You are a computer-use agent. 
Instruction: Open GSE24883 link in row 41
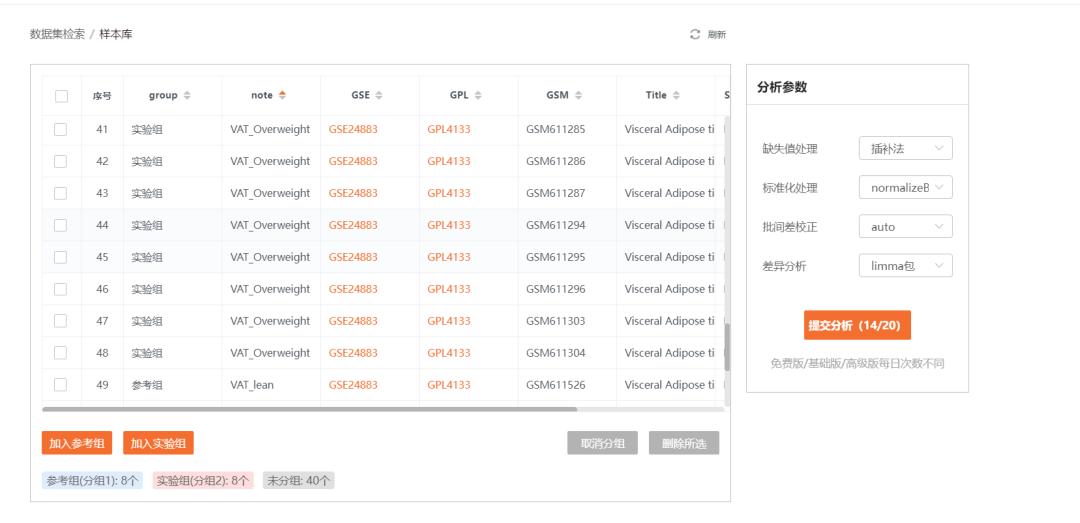click(353, 129)
